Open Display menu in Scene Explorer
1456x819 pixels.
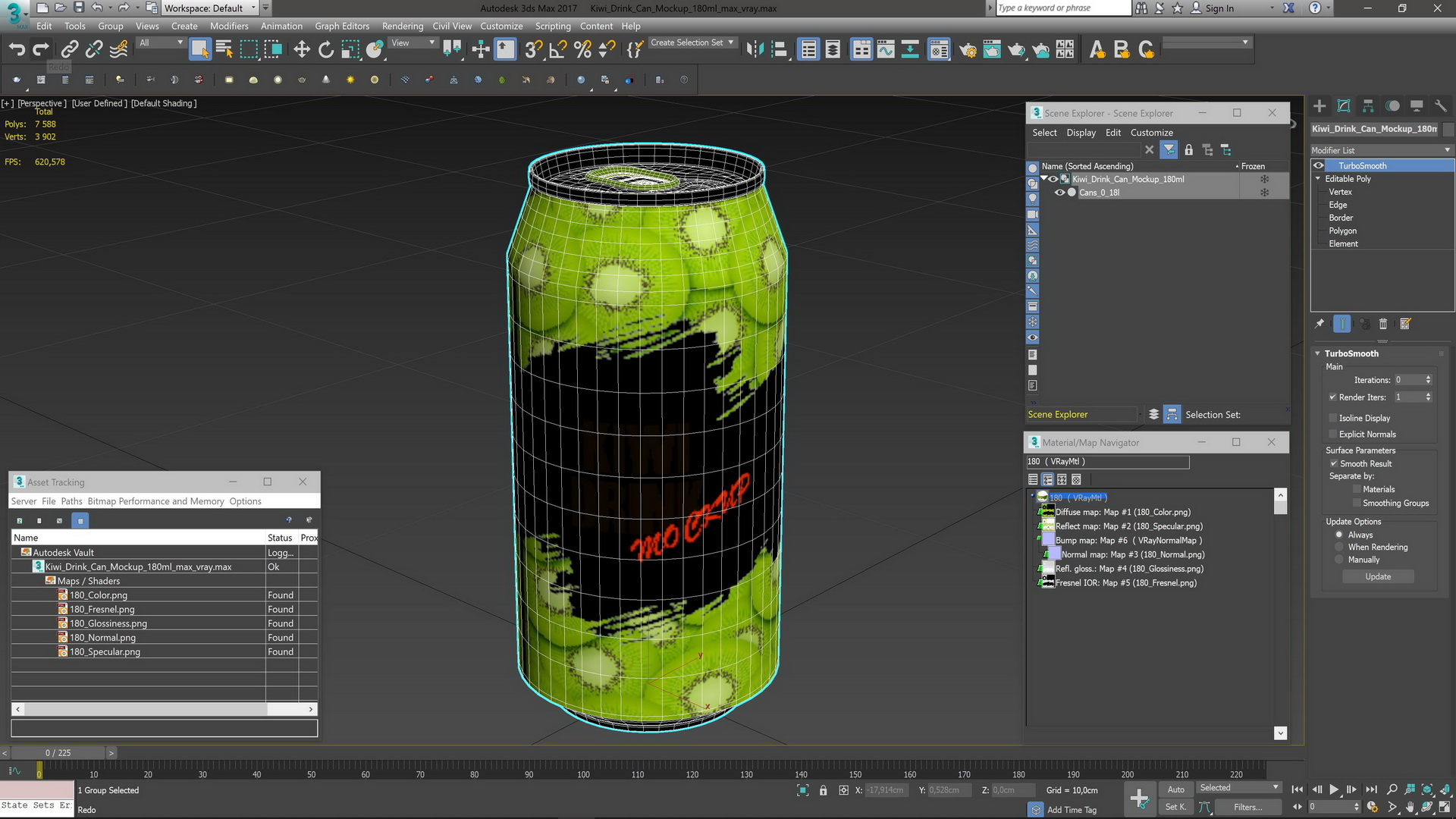(1081, 133)
